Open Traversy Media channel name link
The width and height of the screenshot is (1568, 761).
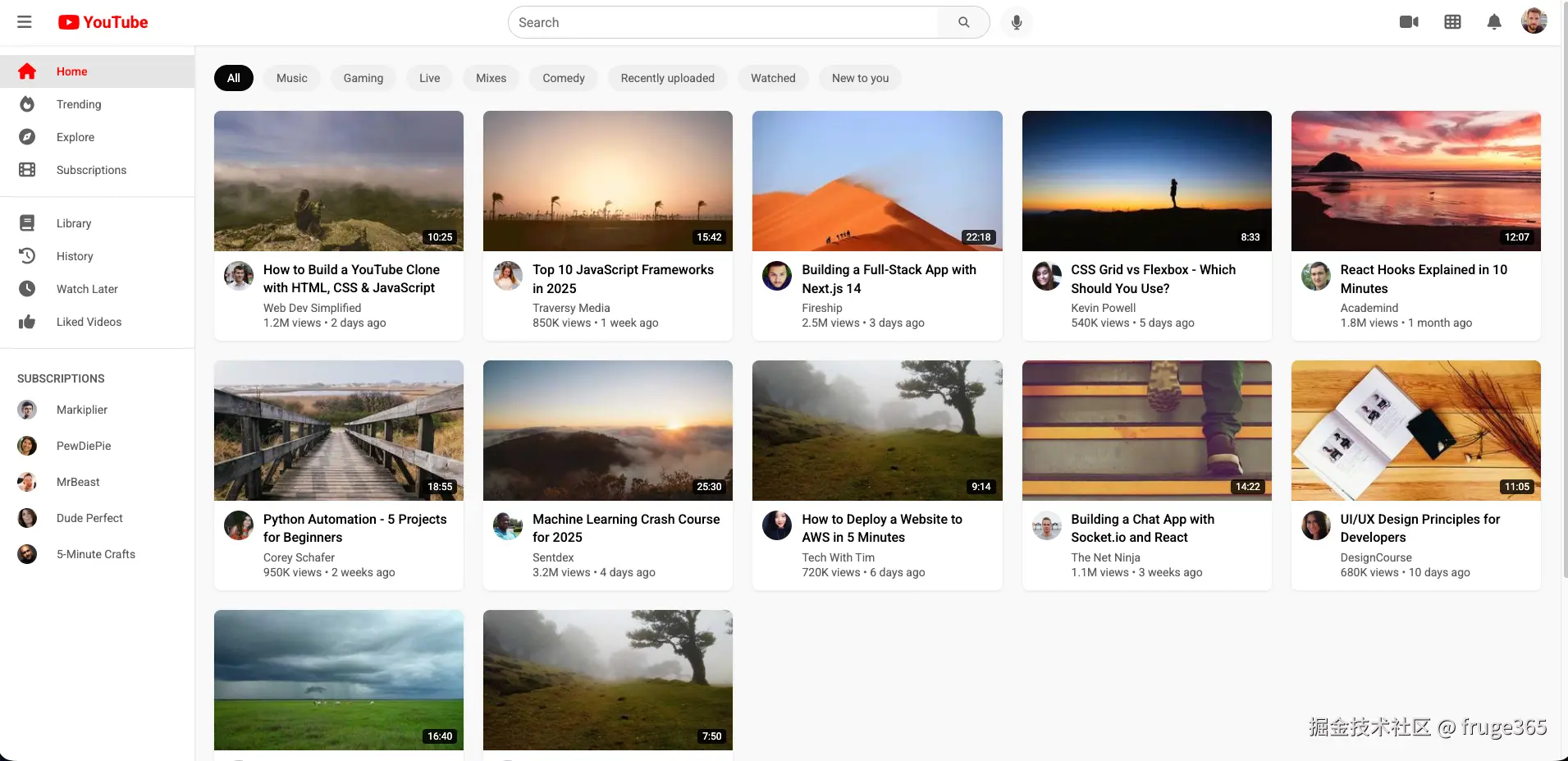click(571, 308)
